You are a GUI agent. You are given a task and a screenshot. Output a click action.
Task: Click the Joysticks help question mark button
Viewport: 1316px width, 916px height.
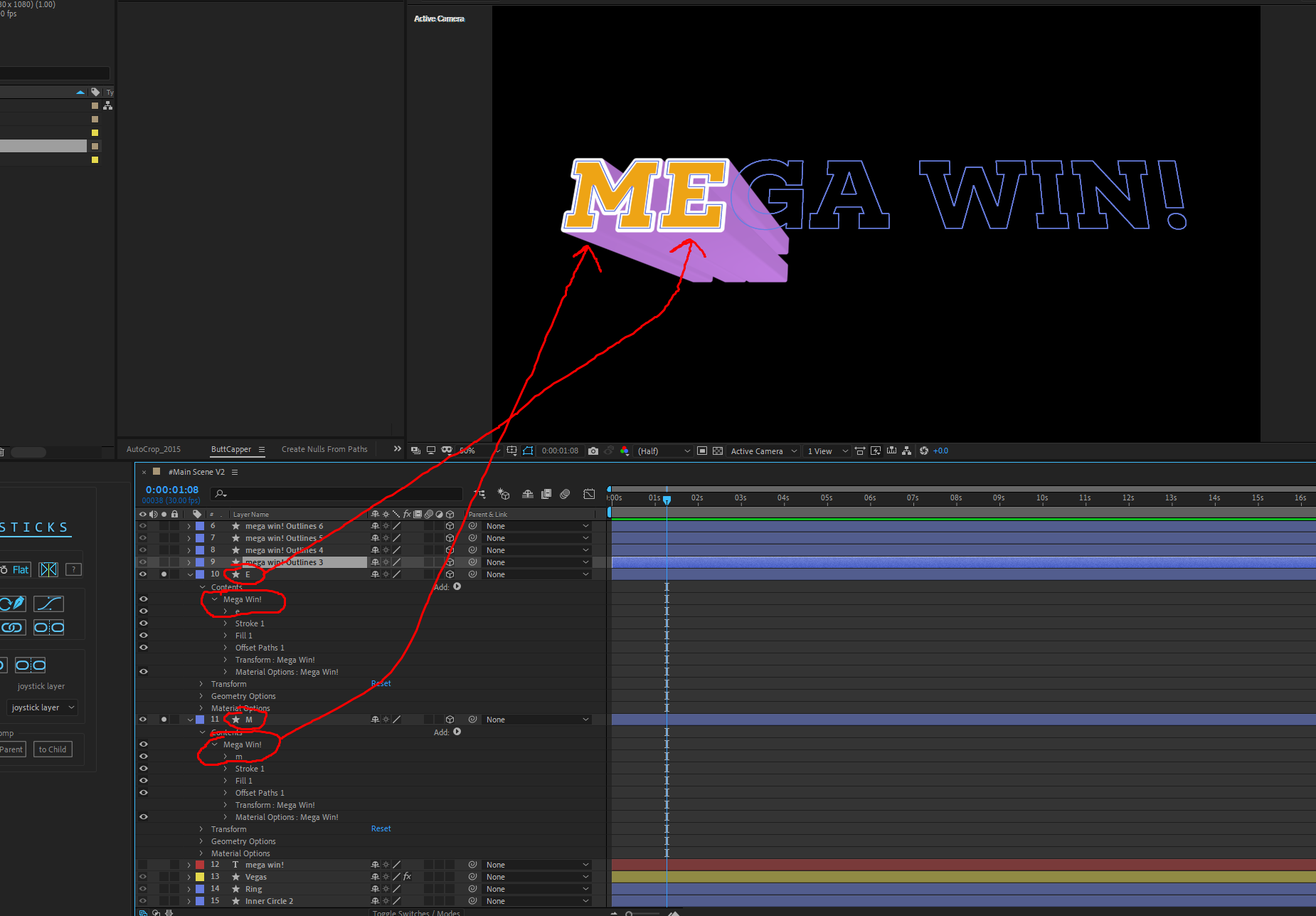click(x=73, y=569)
